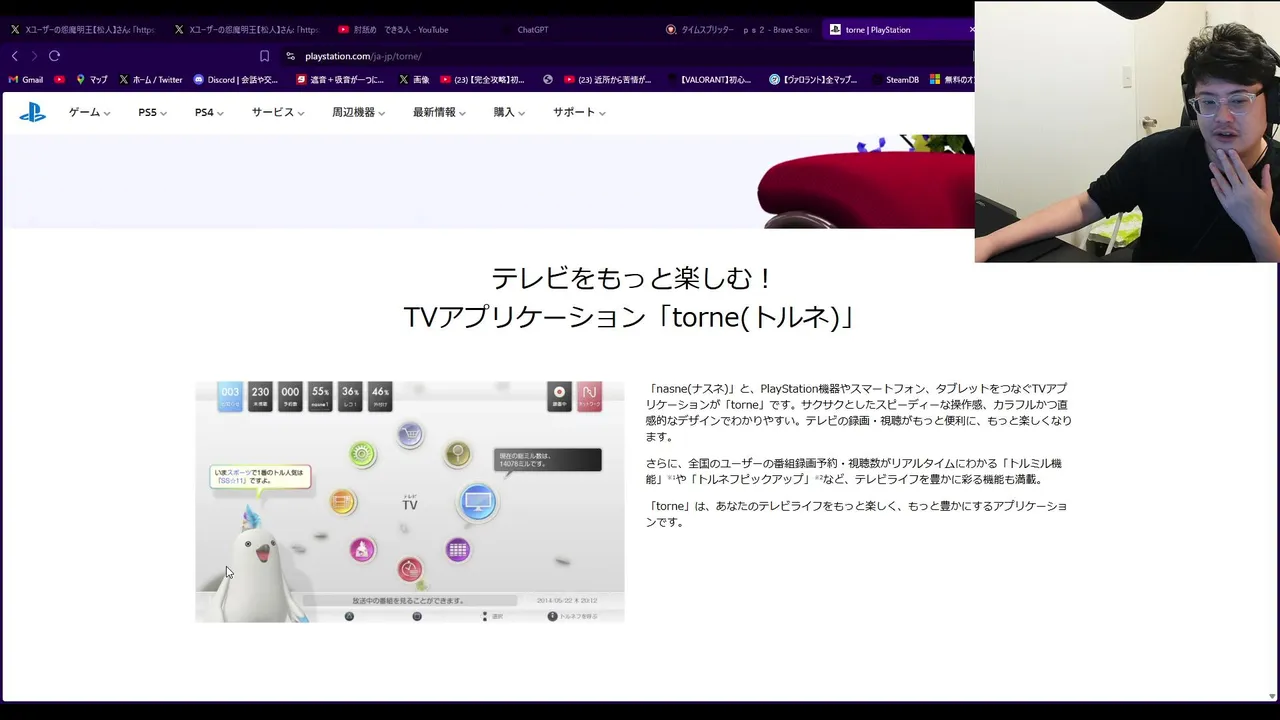
Task: Open YouTube bookmark icon next to Gmail
Action: 60,80
